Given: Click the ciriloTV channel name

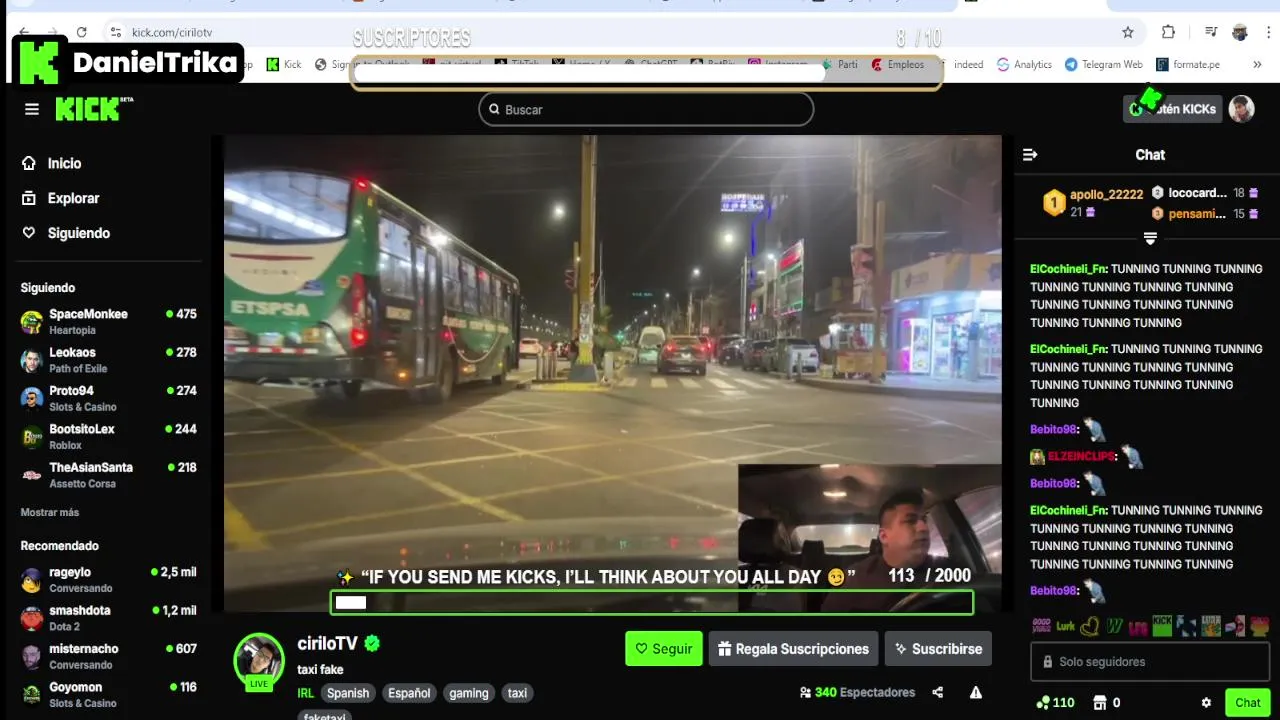Looking at the screenshot, I should [x=327, y=643].
